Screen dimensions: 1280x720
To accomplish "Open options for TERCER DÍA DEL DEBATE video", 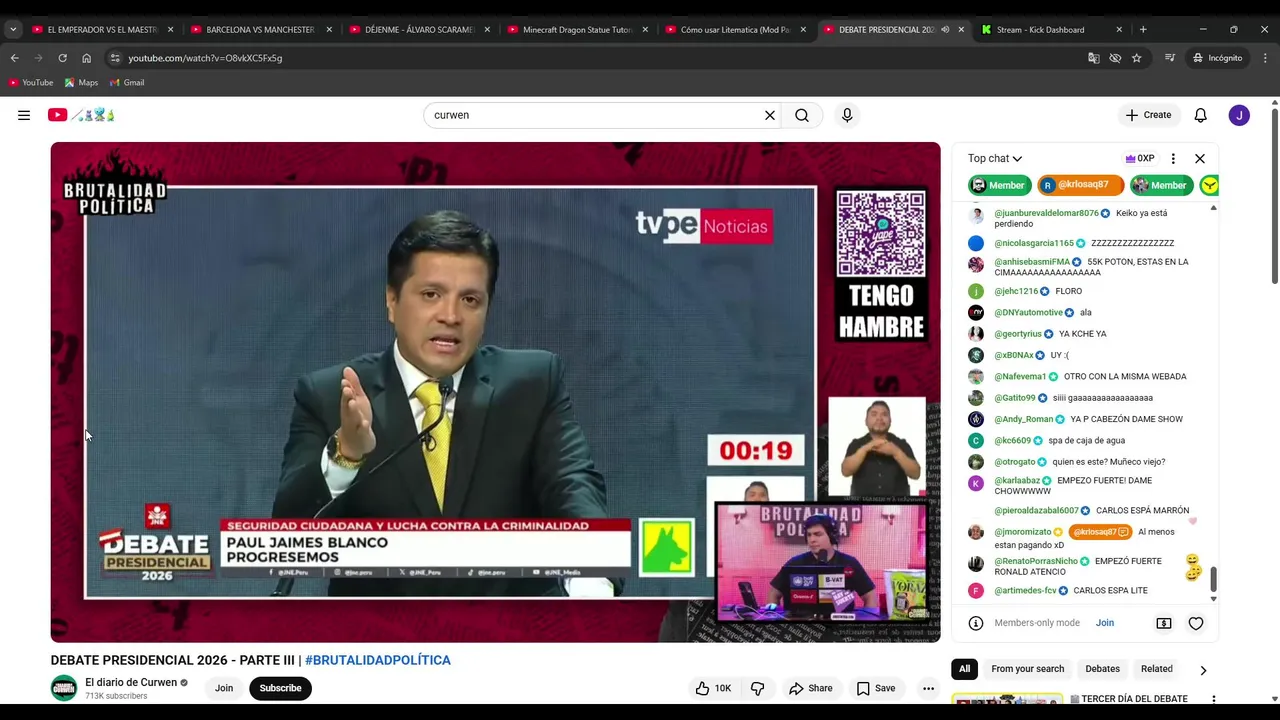I will coord(1213,700).
